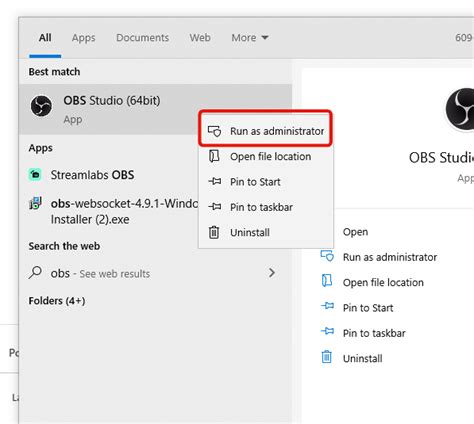474x424 pixels.
Task: Click the magnifier icon beside obs web results
Action: pos(35,272)
